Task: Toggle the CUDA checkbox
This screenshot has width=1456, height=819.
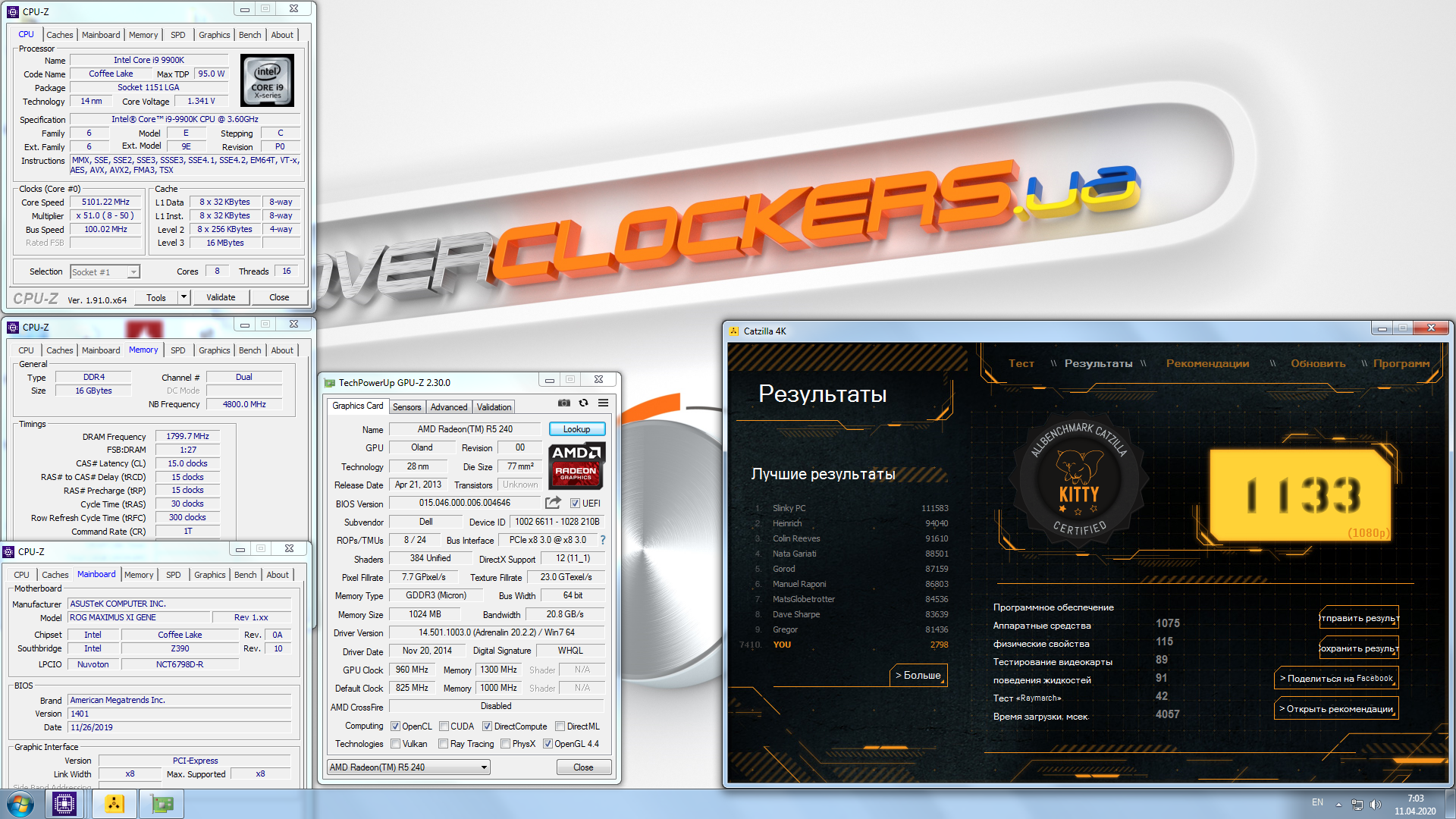Action: [444, 726]
